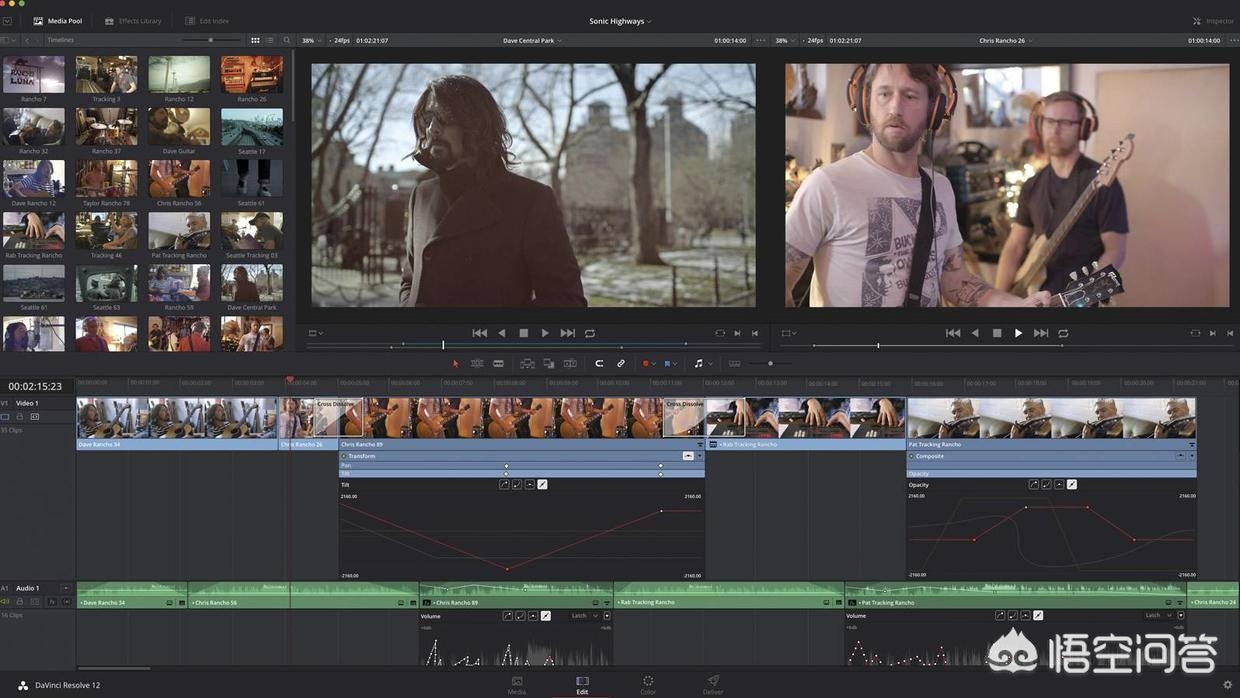Mute the Audio 1 track speaker
Viewport: 1240px width, 698px height.
[5, 602]
